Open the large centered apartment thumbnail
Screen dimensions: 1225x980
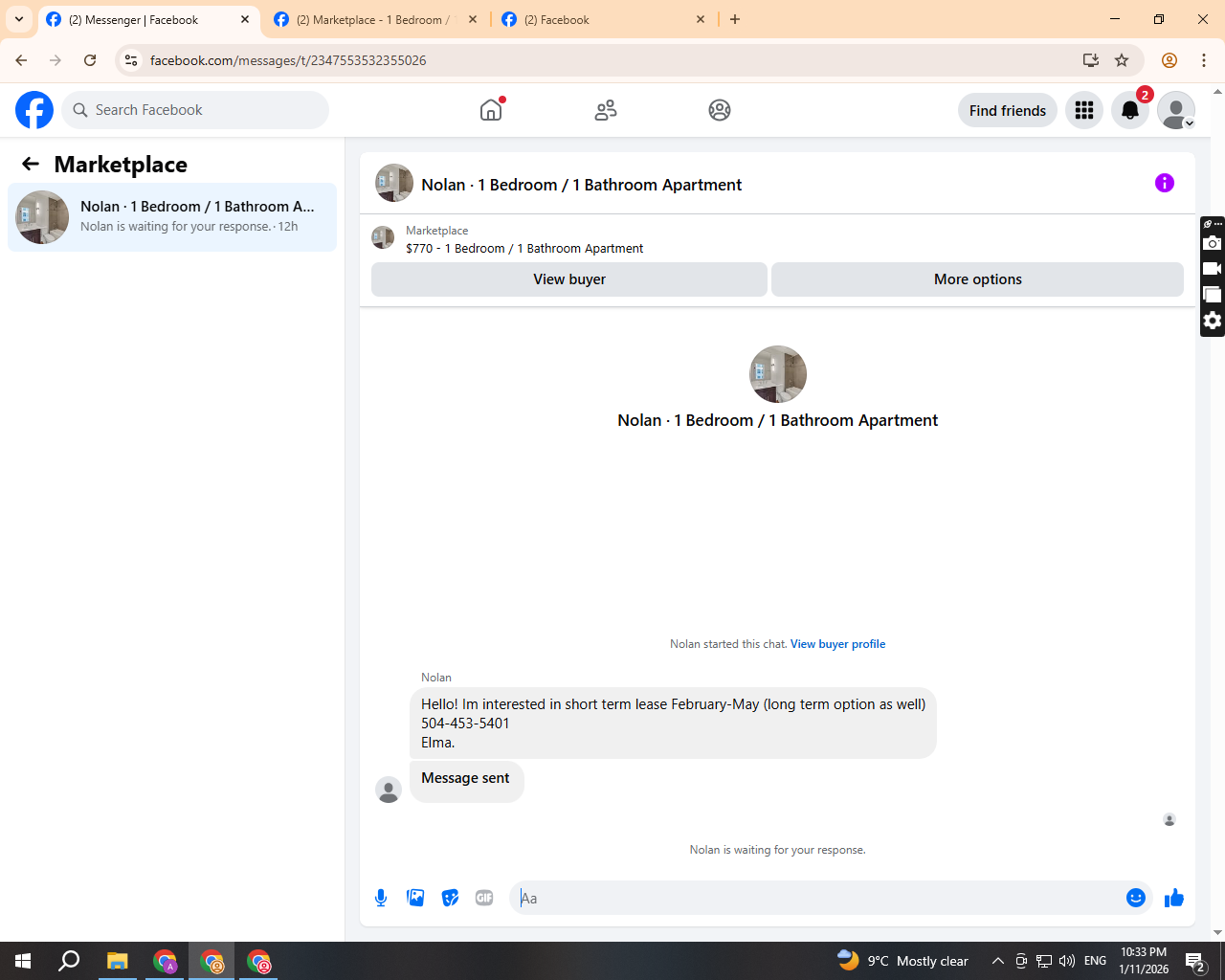(x=778, y=374)
